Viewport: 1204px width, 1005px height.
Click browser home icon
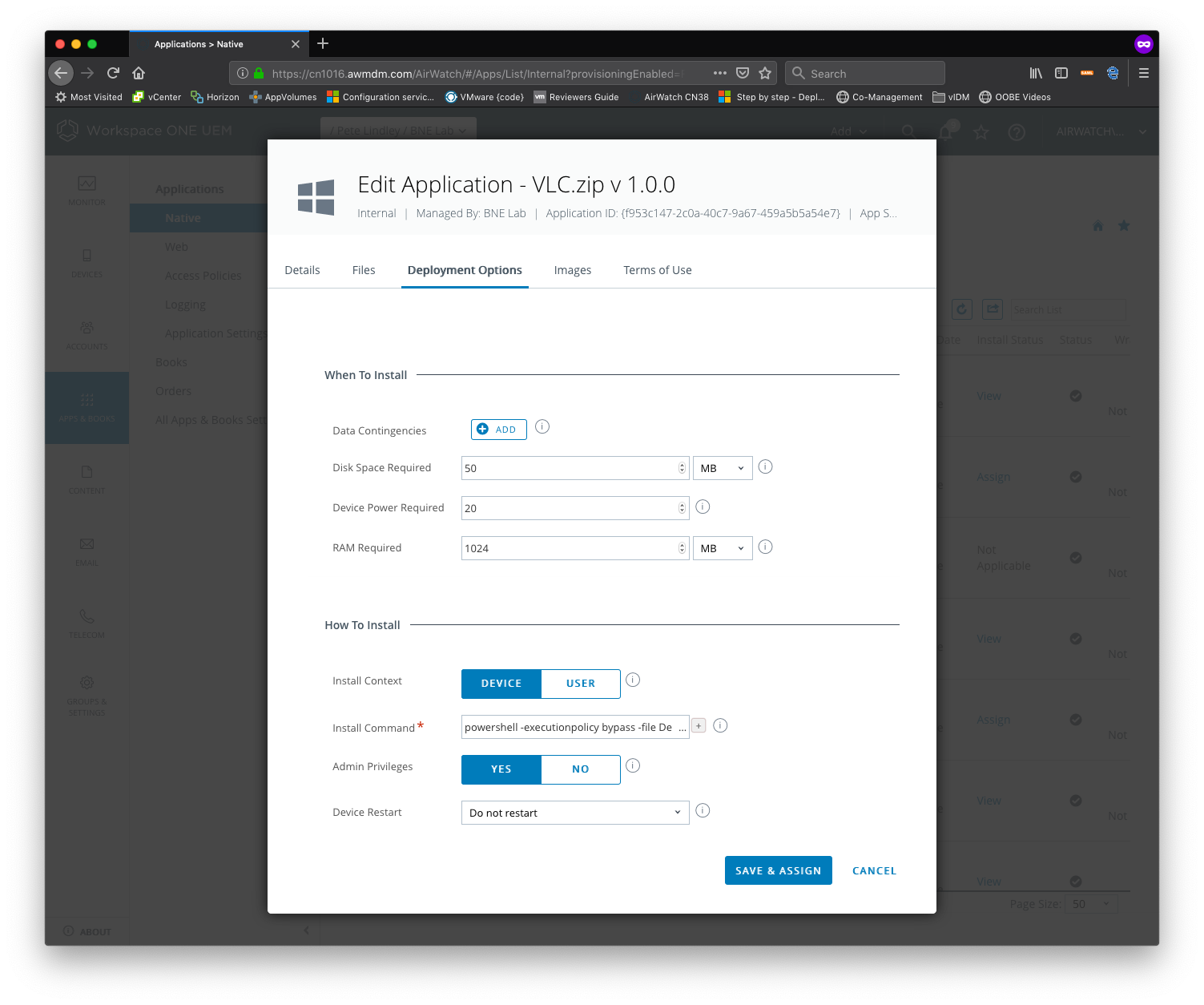click(x=139, y=73)
